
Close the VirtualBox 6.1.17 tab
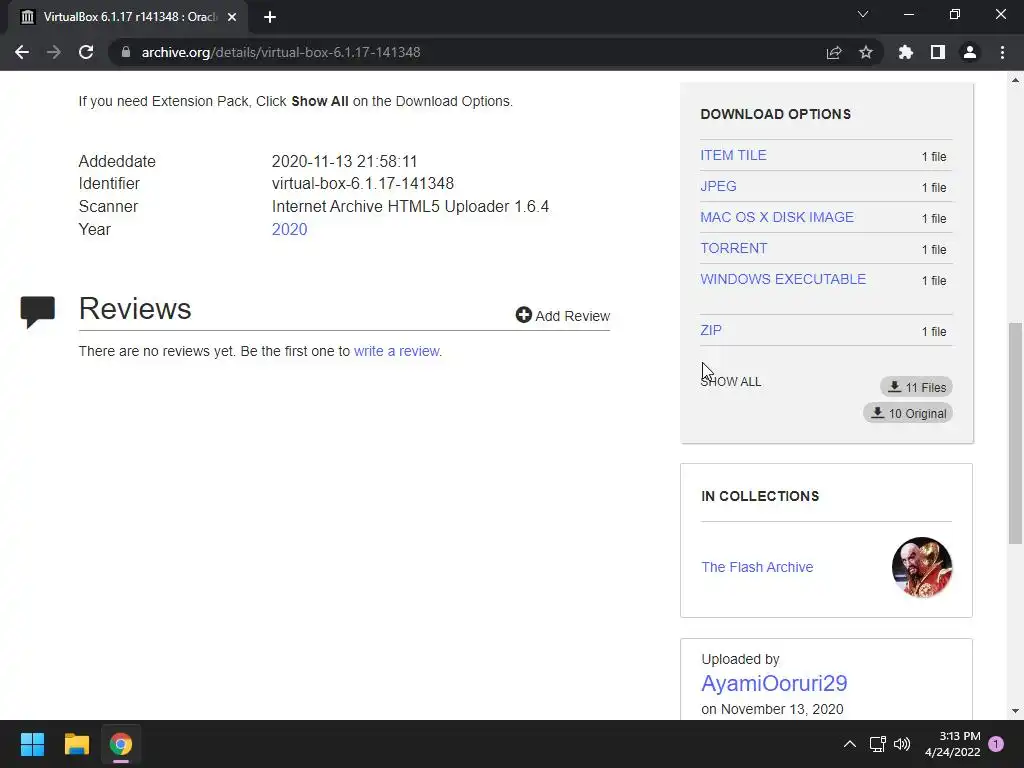(x=232, y=17)
